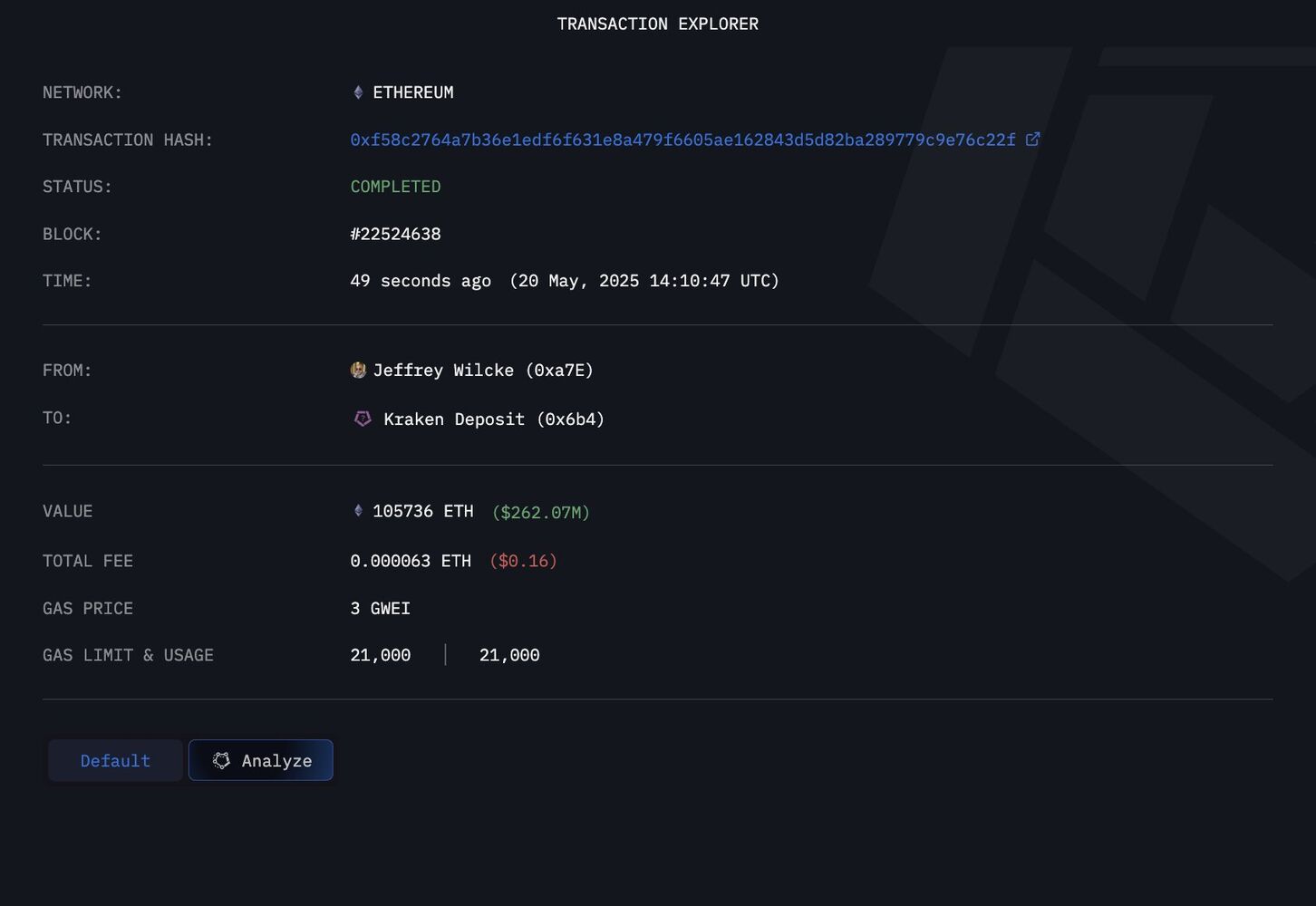Click the Analyze button's icon
Screen dimensions: 1316x906
tap(221, 760)
